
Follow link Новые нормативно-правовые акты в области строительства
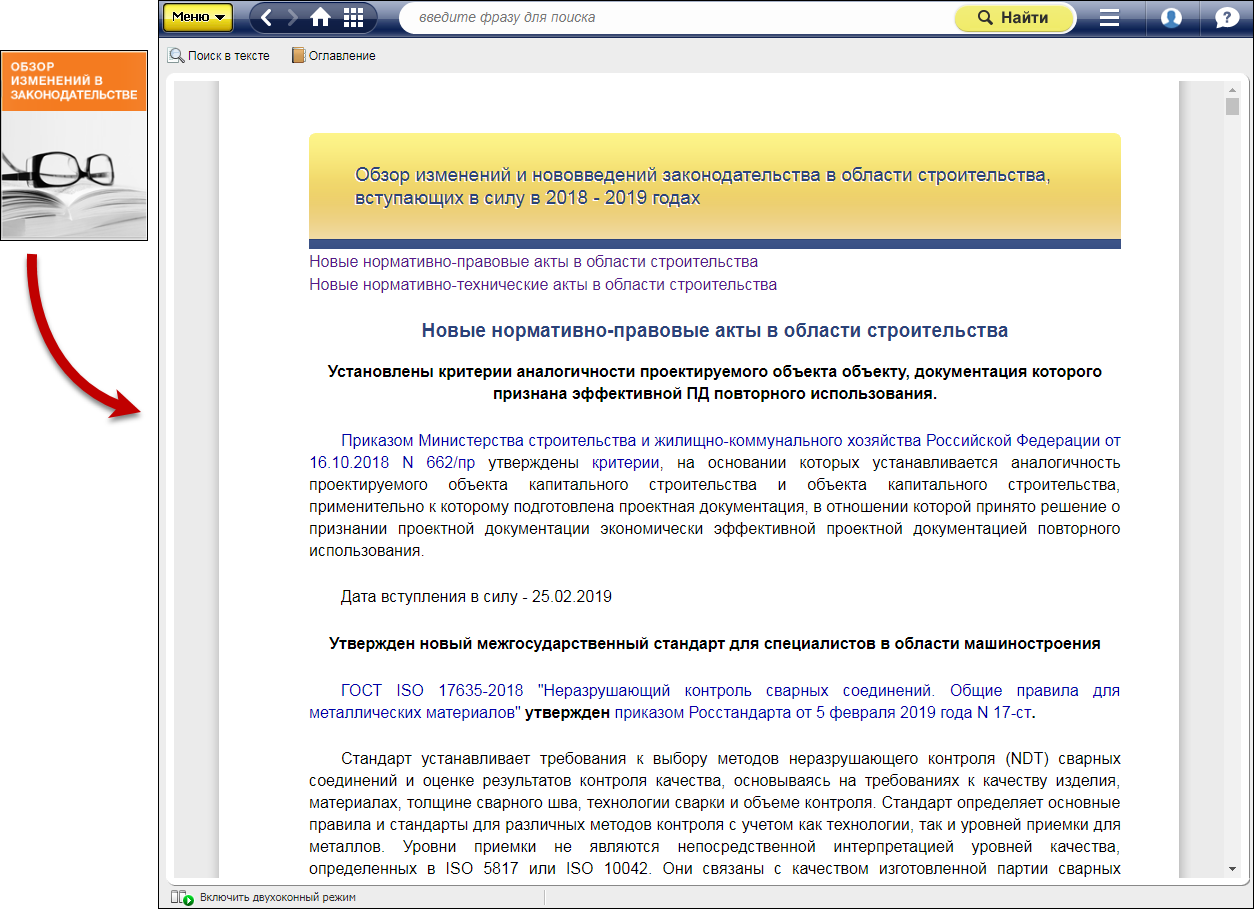pos(533,262)
